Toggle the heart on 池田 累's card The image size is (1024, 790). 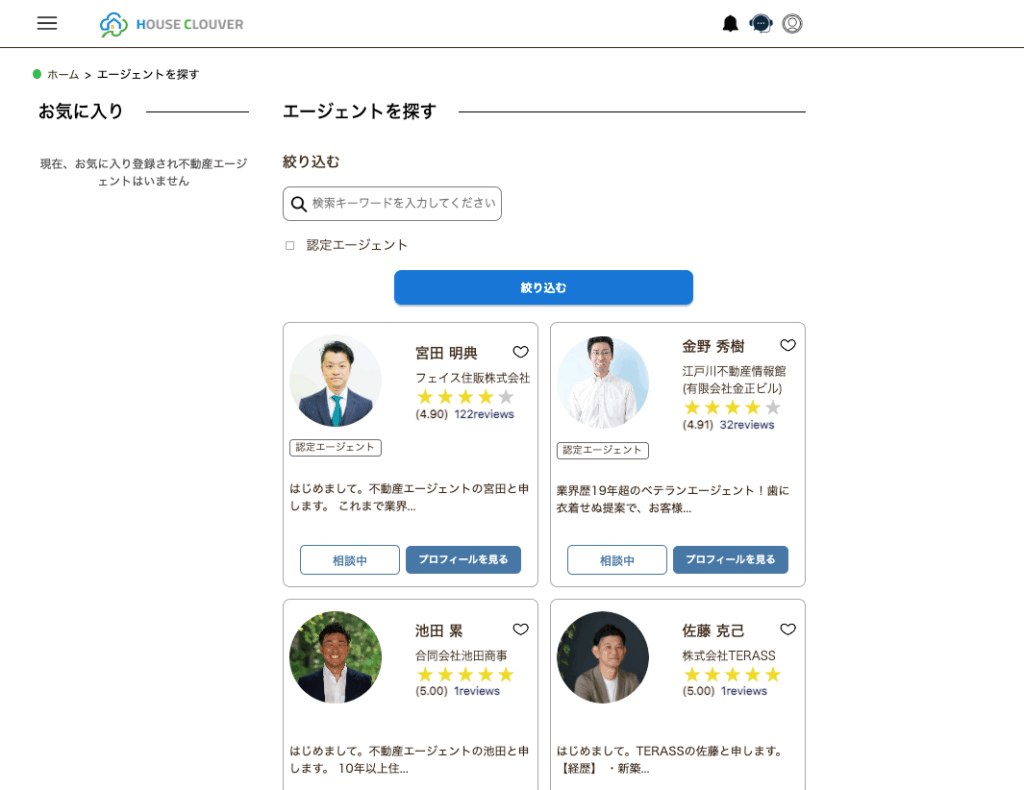pos(520,630)
